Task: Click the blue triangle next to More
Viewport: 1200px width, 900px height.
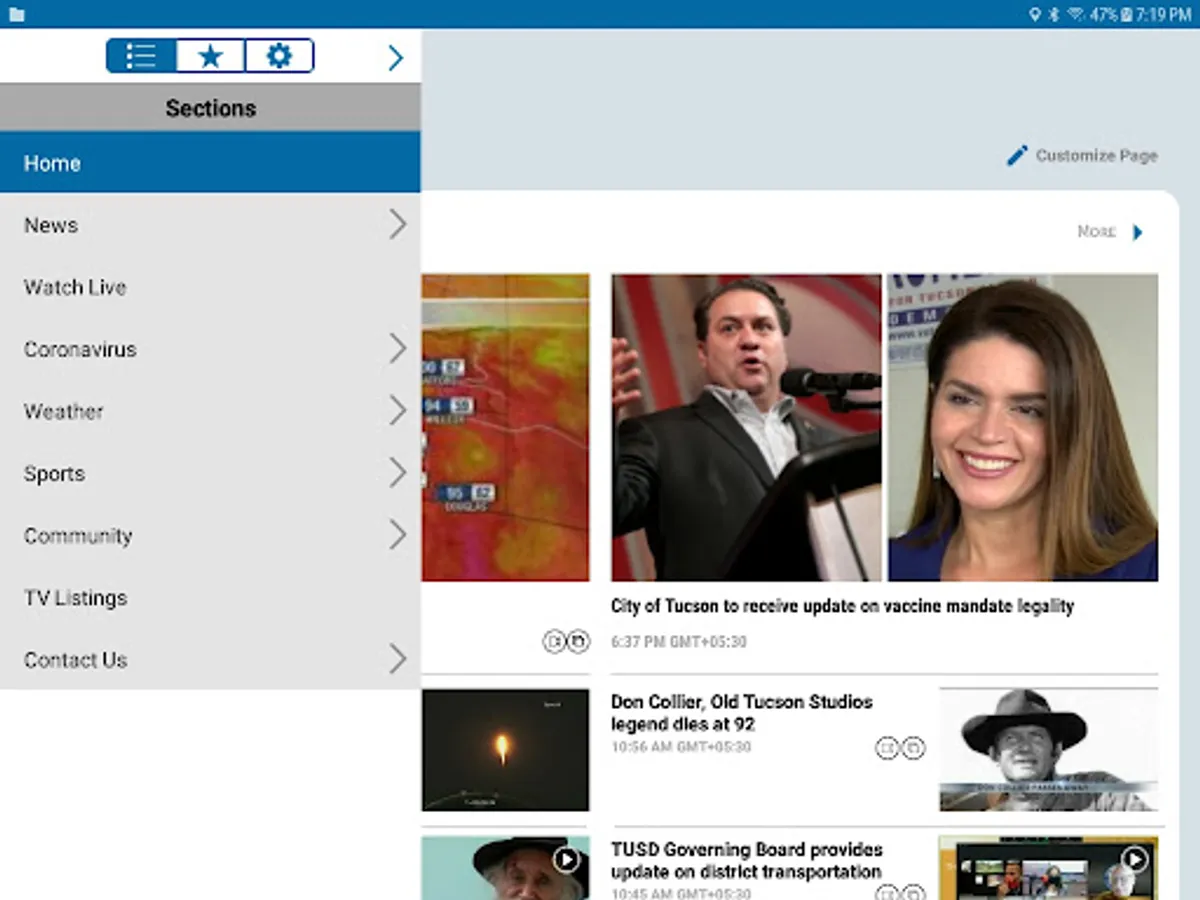Action: [x=1137, y=232]
